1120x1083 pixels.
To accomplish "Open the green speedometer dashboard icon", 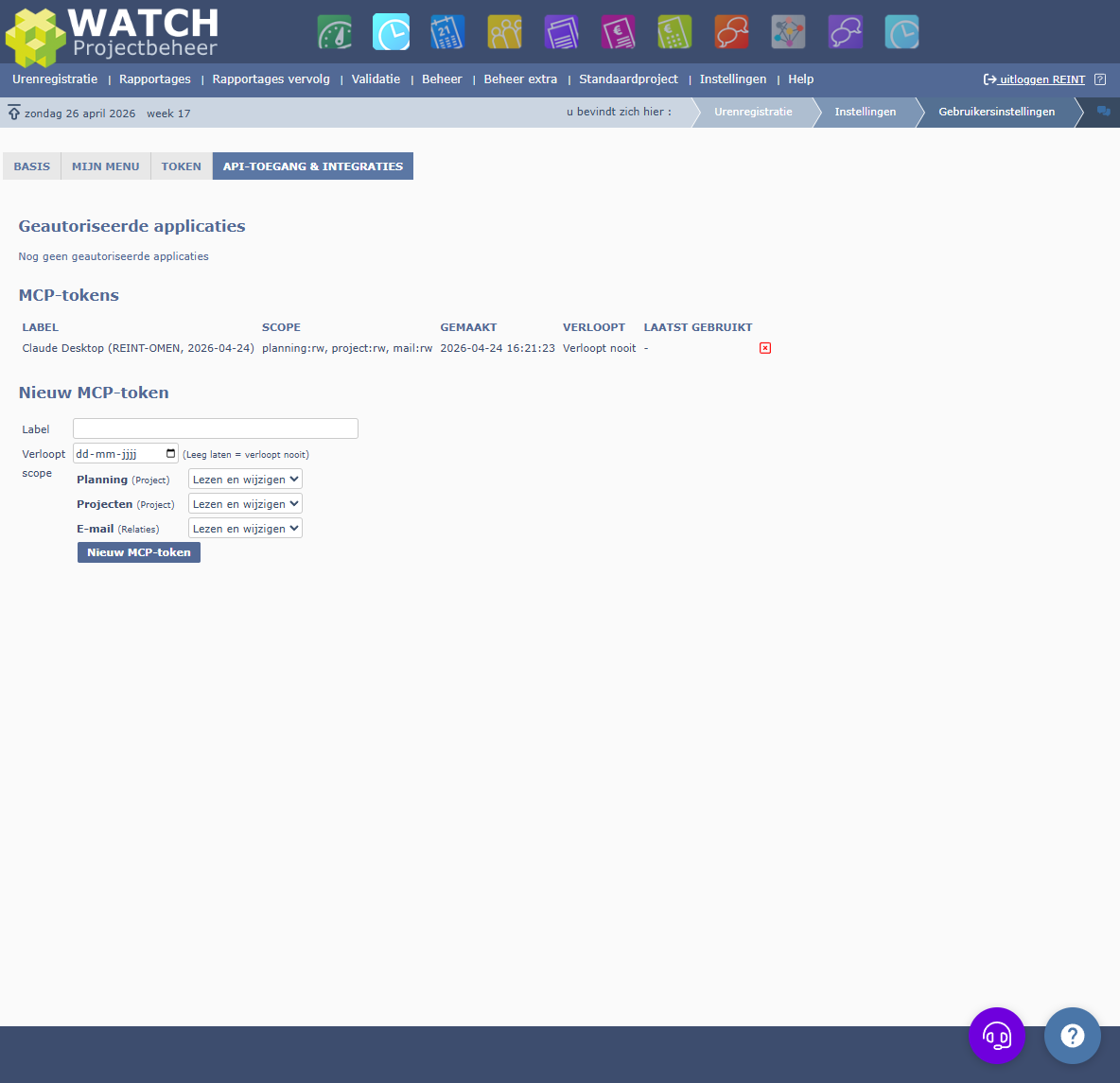I will [333, 31].
